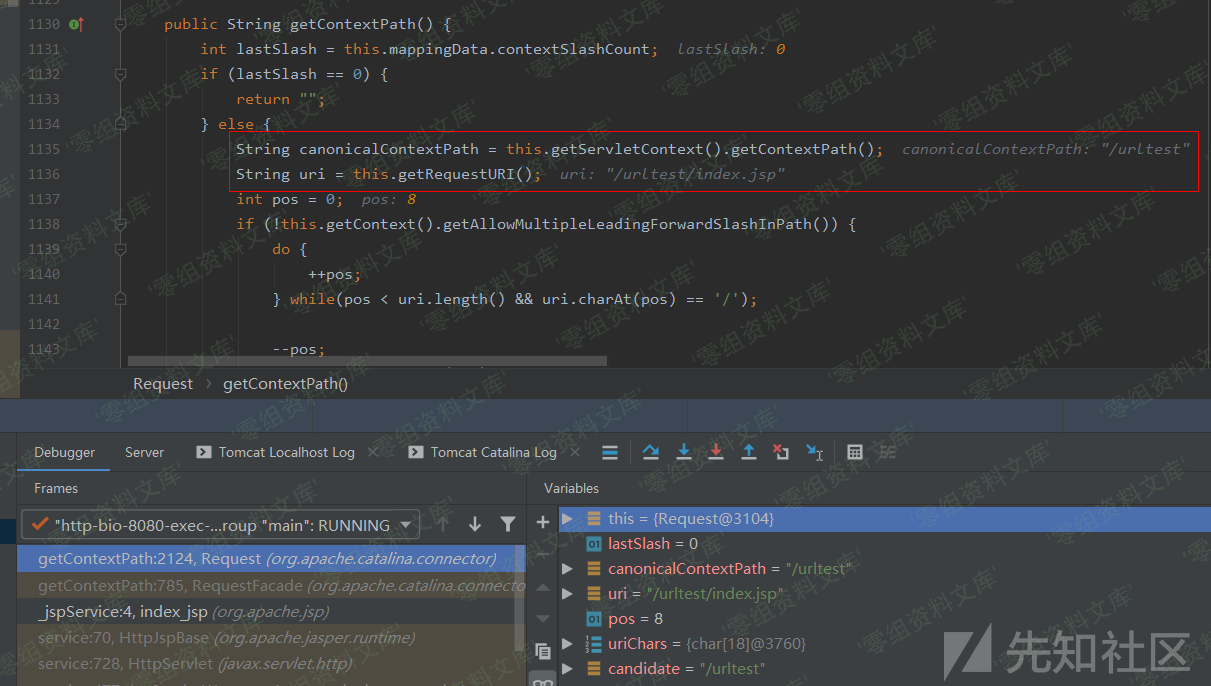
Task: Click the Force Step Into icon
Action: [716, 453]
